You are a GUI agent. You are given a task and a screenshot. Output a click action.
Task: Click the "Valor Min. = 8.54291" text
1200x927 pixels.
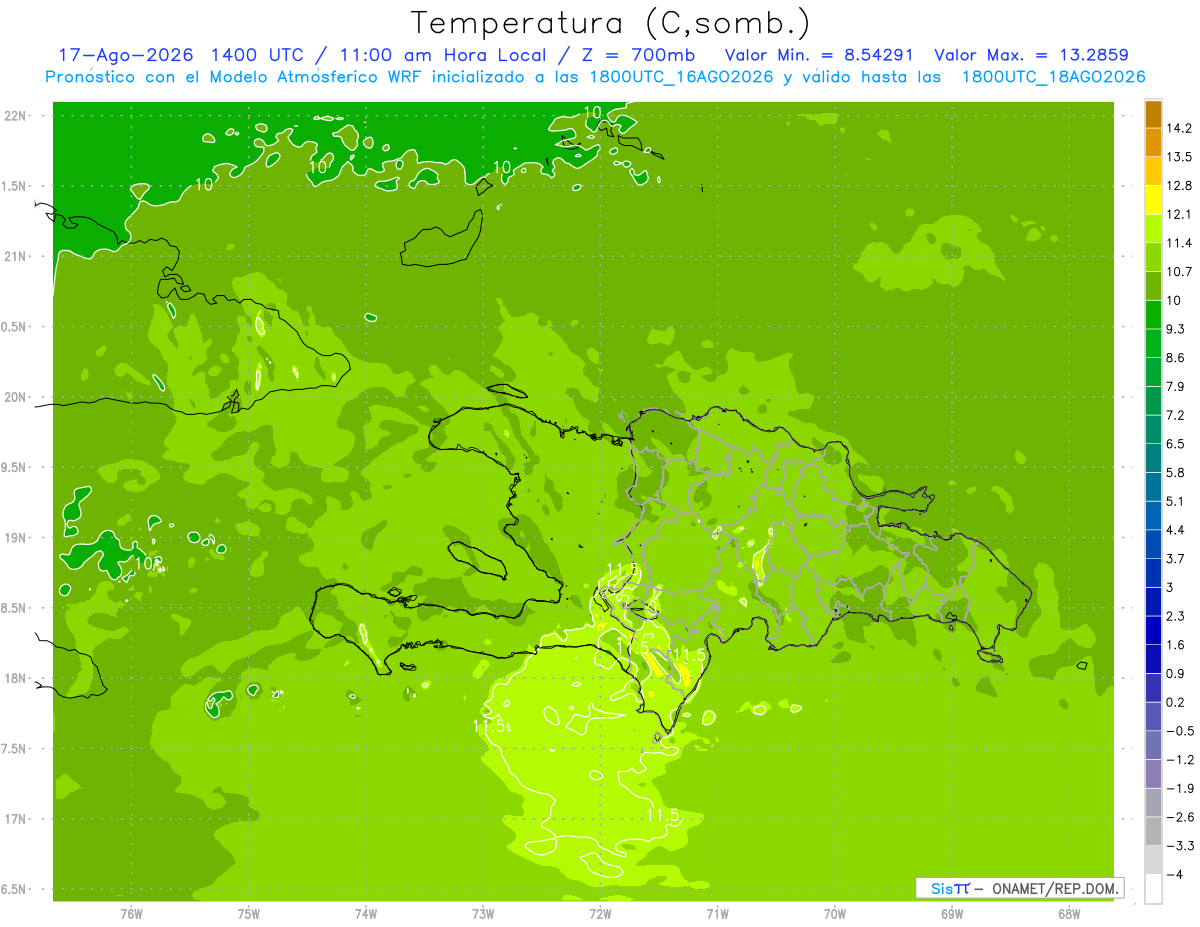coord(819,55)
